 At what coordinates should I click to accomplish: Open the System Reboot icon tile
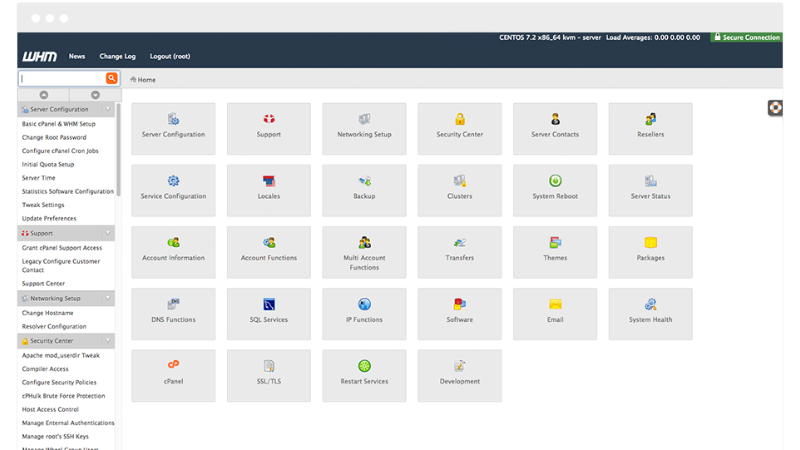(555, 181)
